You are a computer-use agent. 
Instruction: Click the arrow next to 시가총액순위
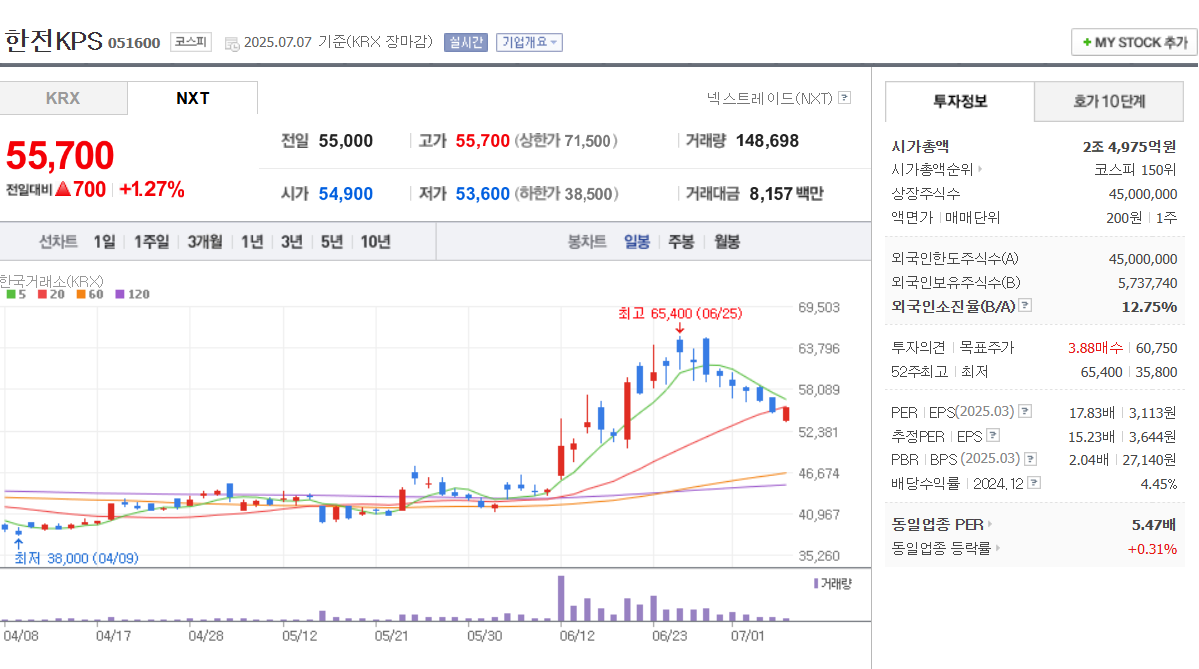[x=980, y=169]
